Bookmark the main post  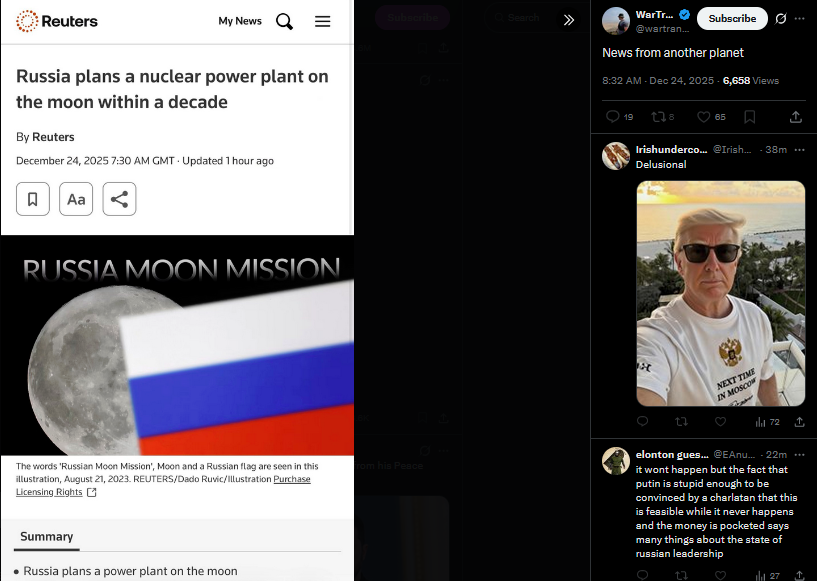[750, 117]
